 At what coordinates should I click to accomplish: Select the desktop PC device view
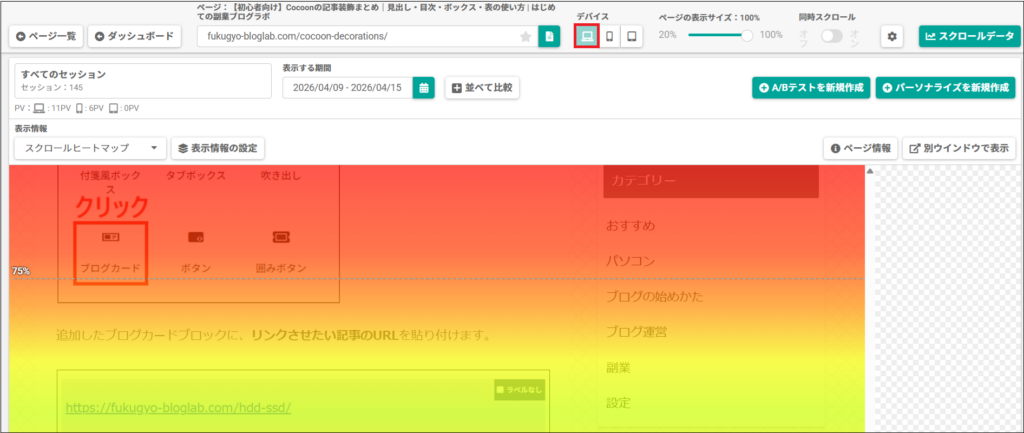tap(586, 37)
